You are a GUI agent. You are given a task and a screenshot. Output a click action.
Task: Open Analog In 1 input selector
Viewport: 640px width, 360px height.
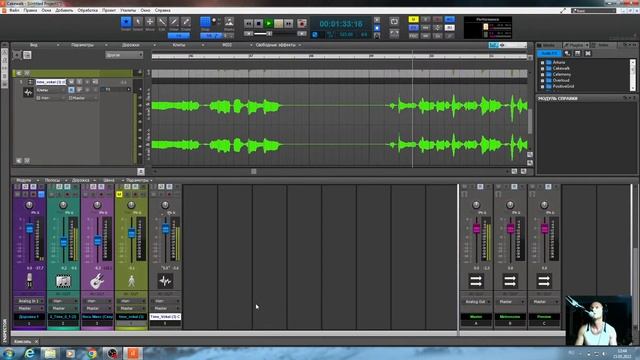pos(29,301)
